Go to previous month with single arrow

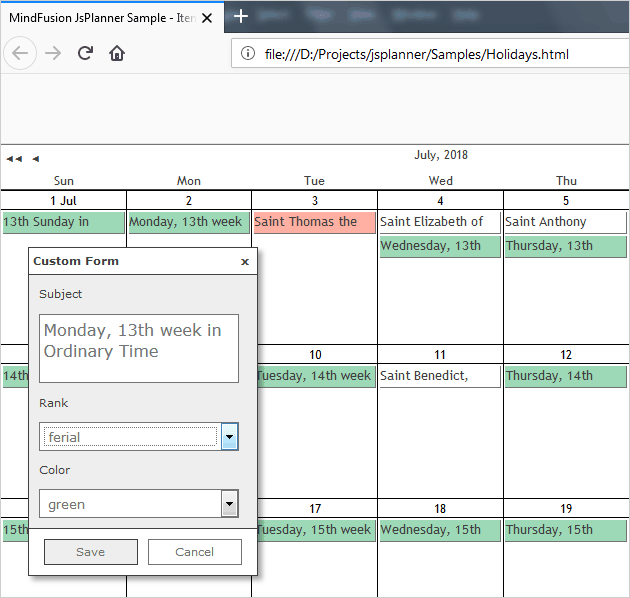pos(36,159)
